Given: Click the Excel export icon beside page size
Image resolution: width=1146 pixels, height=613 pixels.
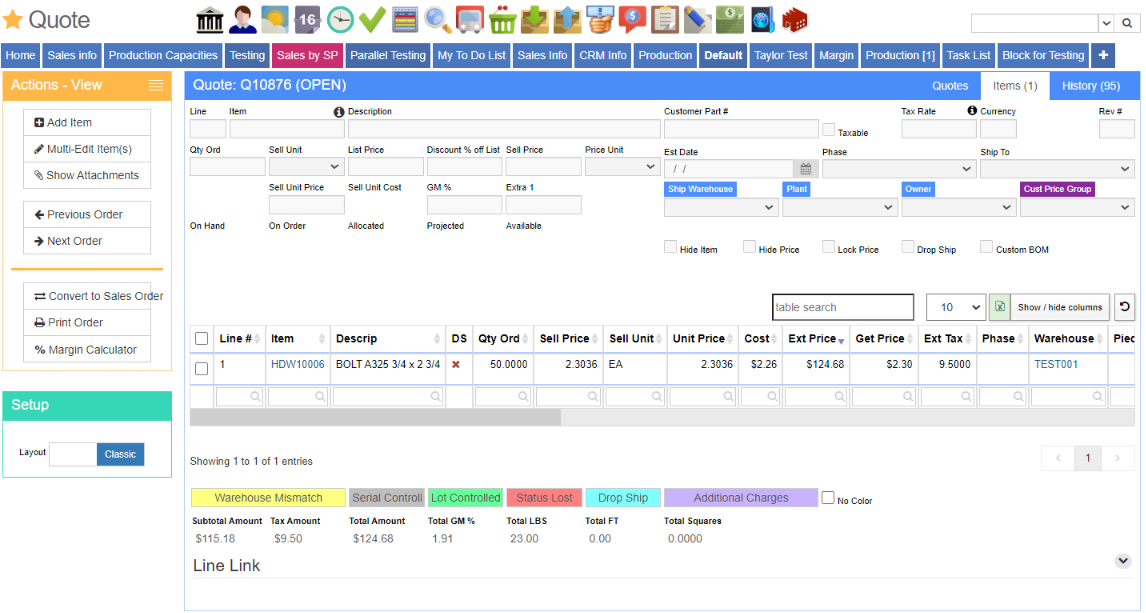Looking at the screenshot, I should click(x=999, y=307).
